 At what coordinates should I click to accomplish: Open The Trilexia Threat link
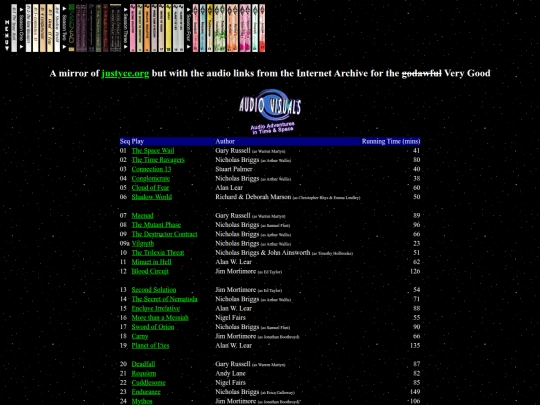(158, 253)
